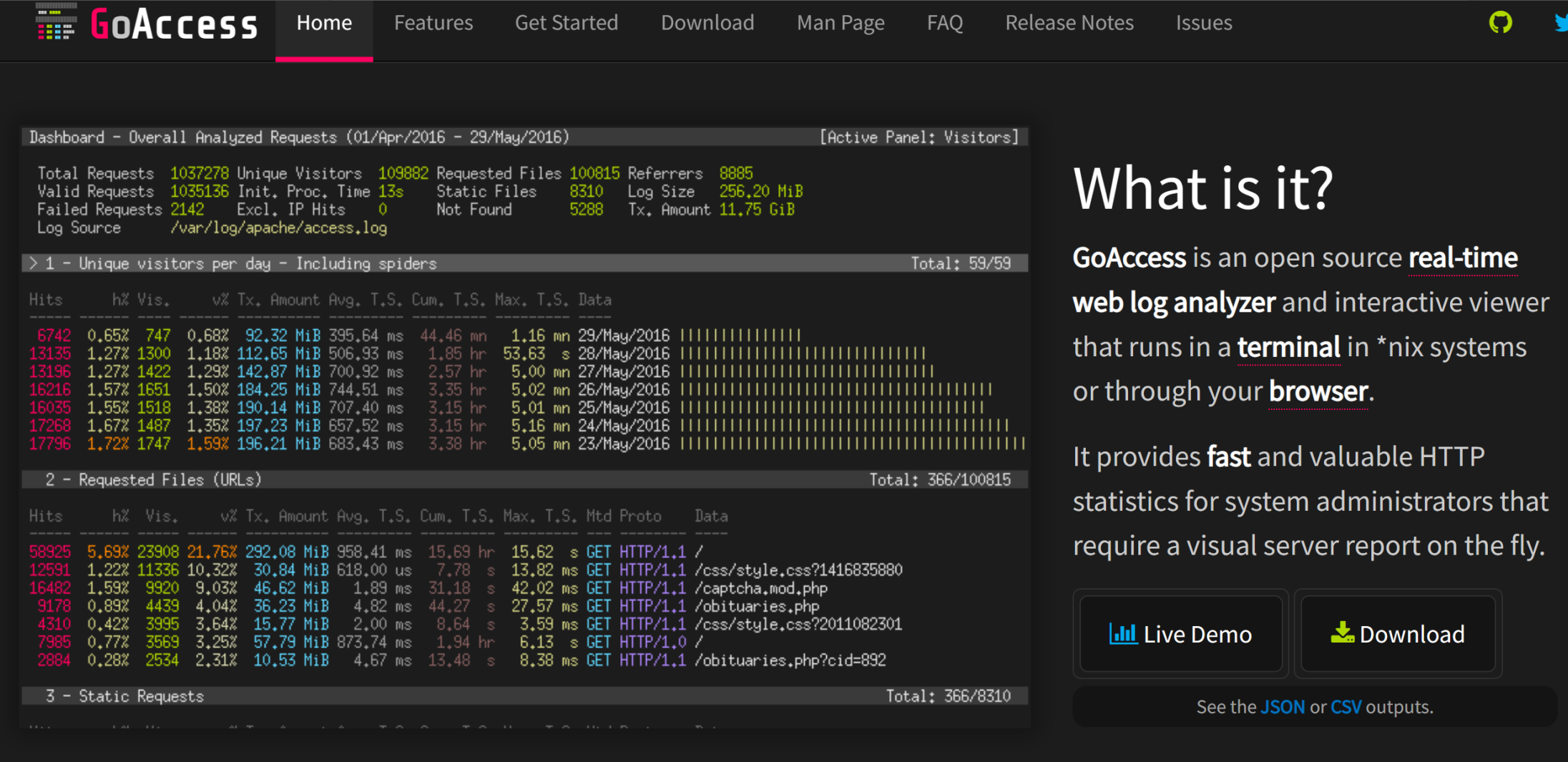Click the '[Active Panel: Visitors]' label

click(x=919, y=137)
